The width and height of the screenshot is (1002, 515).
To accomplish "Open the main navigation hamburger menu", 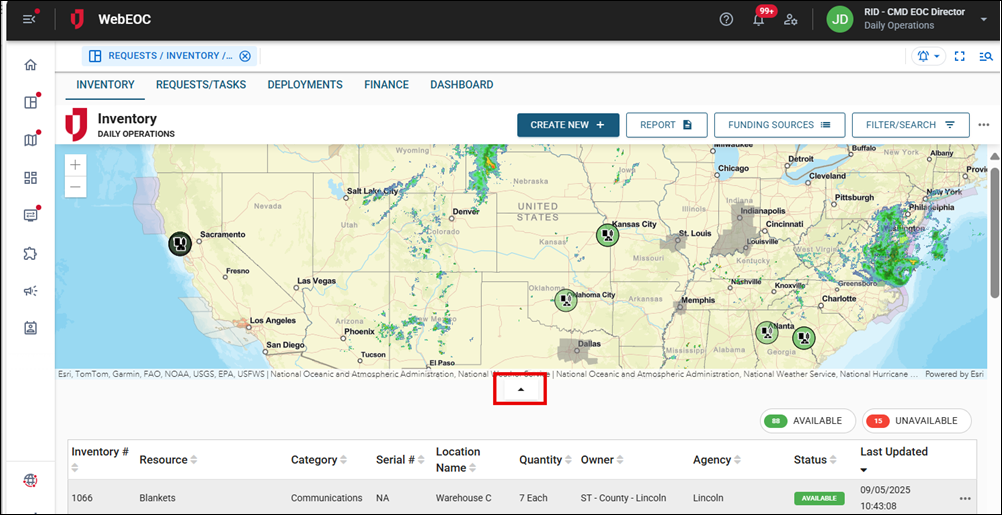I will pos(29,19).
